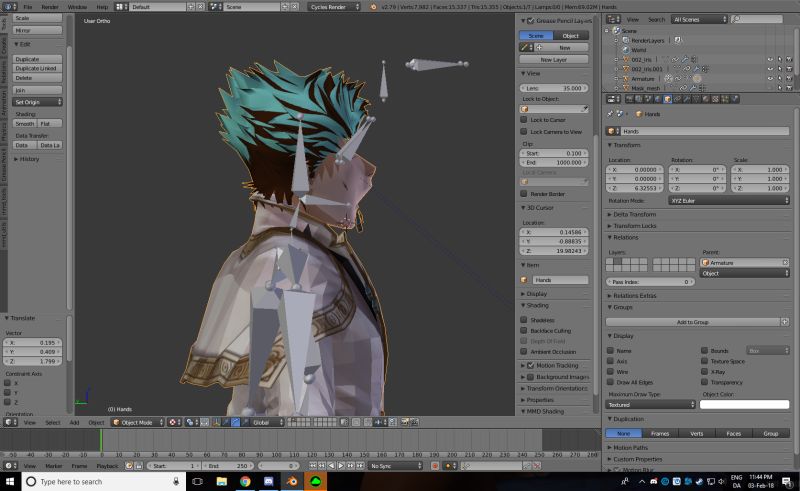Open the Textured maximum draw type dropdown
The height and width of the screenshot is (491, 800).
pyautogui.click(x=651, y=404)
